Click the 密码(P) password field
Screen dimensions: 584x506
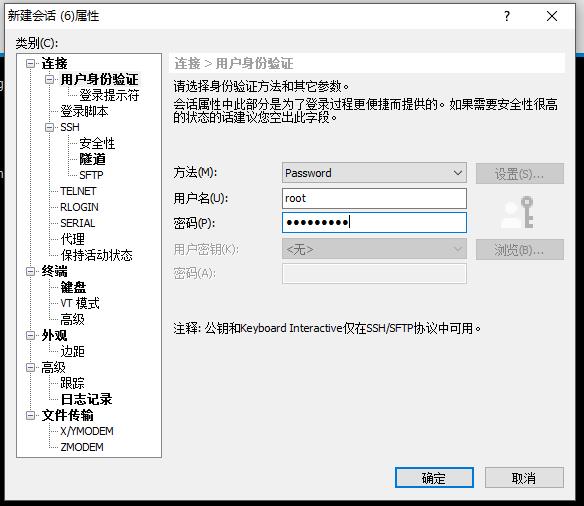pos(374,223)
